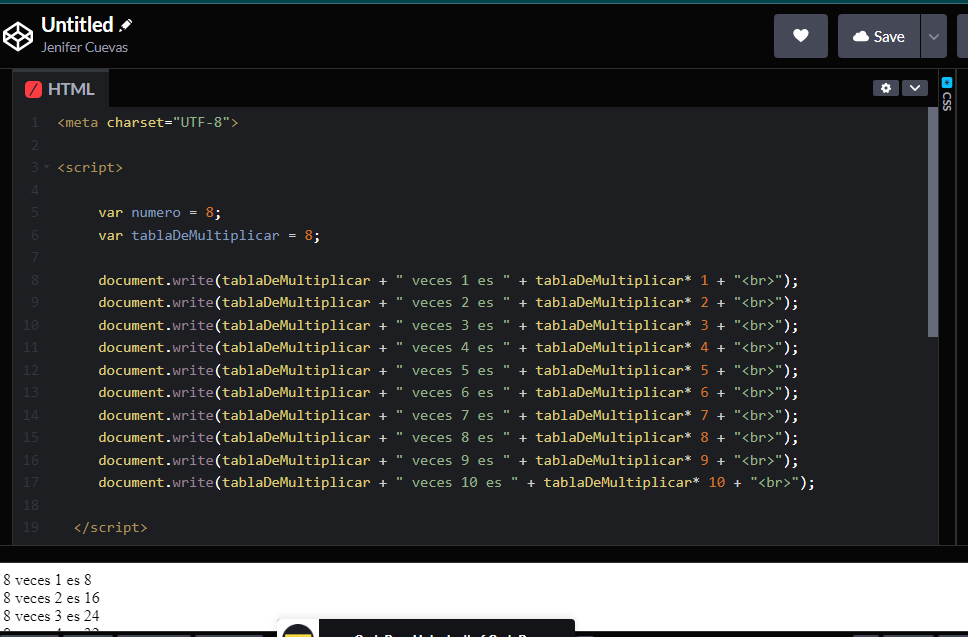Click the HTML slash language icon

tap(33, 90)
